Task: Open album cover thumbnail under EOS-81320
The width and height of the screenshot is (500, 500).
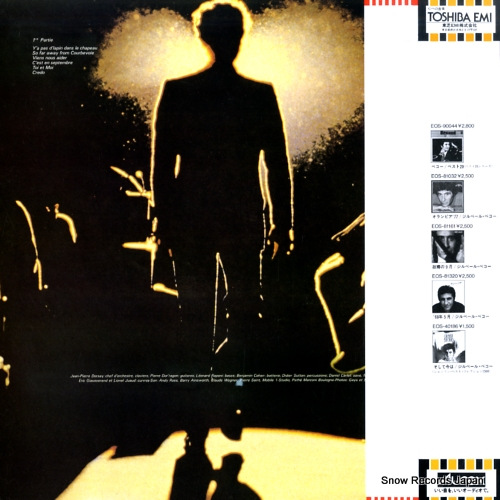Action: click(x=448, y=296)
